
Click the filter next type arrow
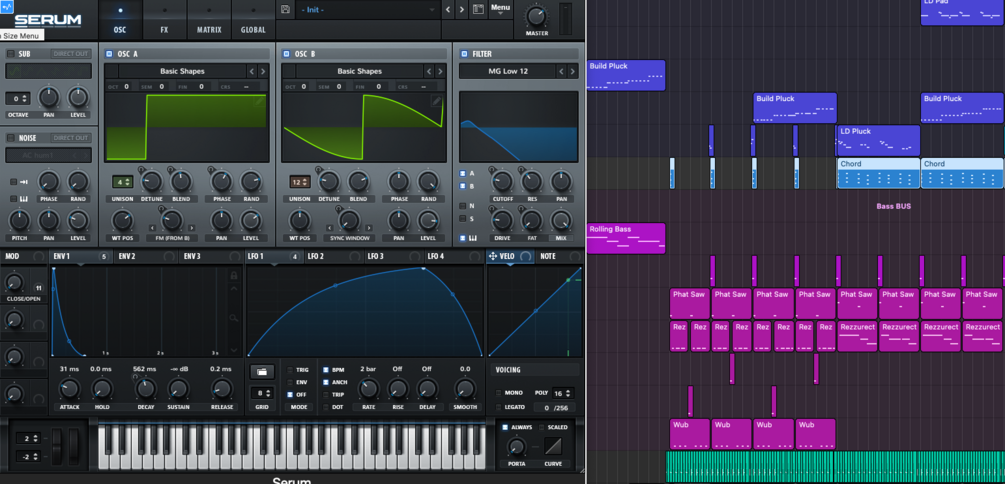pyautogui.click(x=573, y=71)
